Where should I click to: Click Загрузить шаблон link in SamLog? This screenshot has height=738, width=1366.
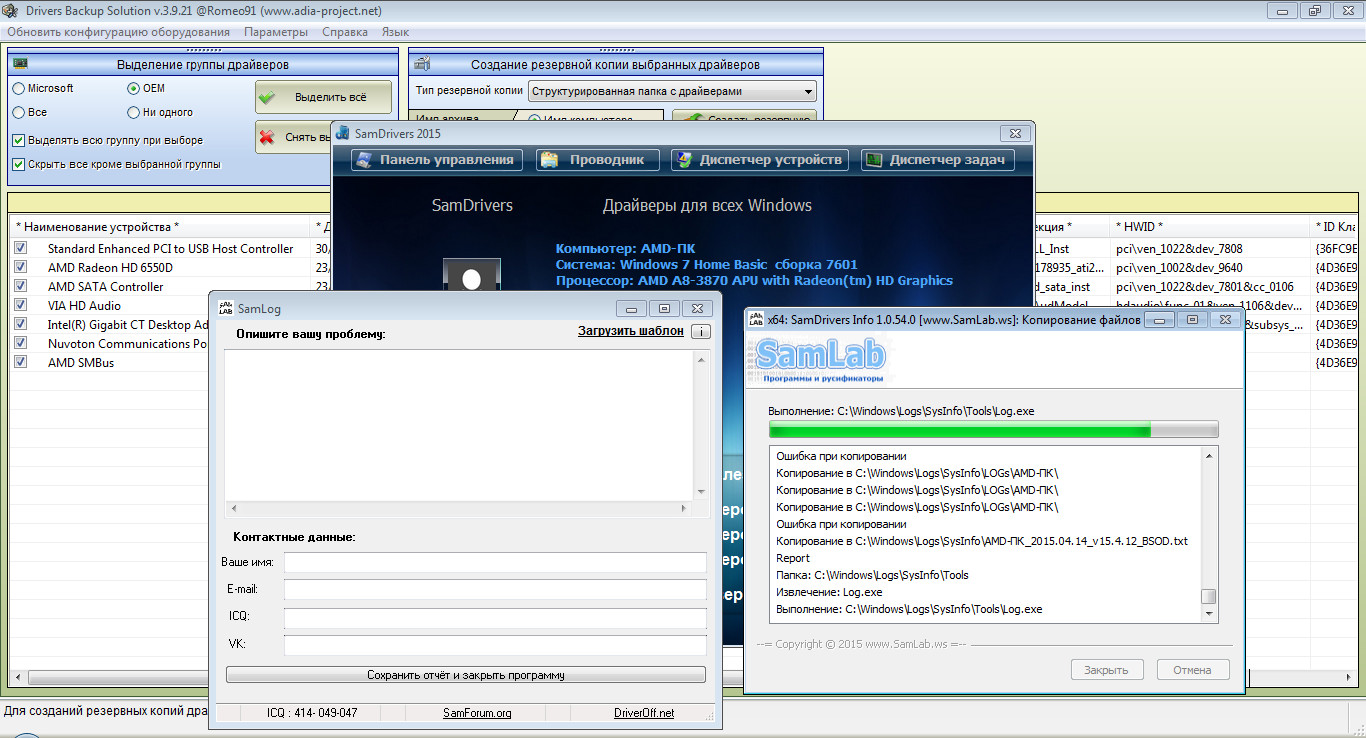(x=631, y=331)
